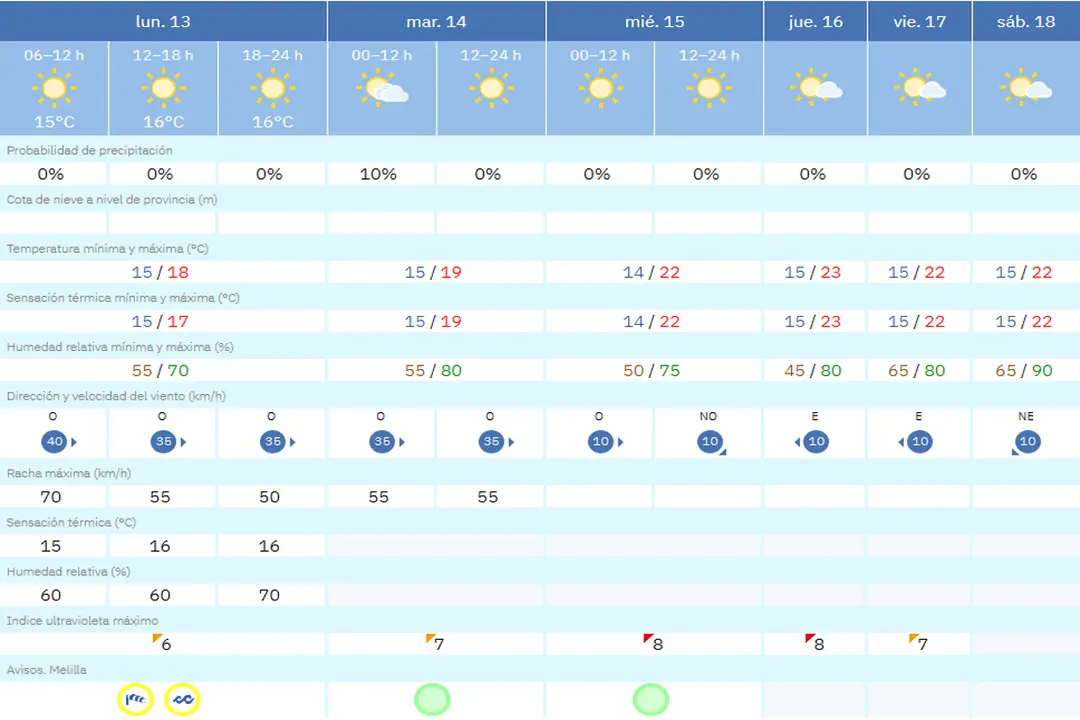Open the partly cloudy icon for vie. 17

[920, 88]
